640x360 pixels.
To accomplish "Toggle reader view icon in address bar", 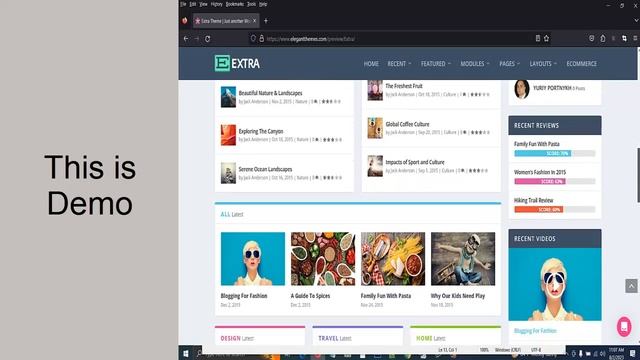I will (538, 38).
